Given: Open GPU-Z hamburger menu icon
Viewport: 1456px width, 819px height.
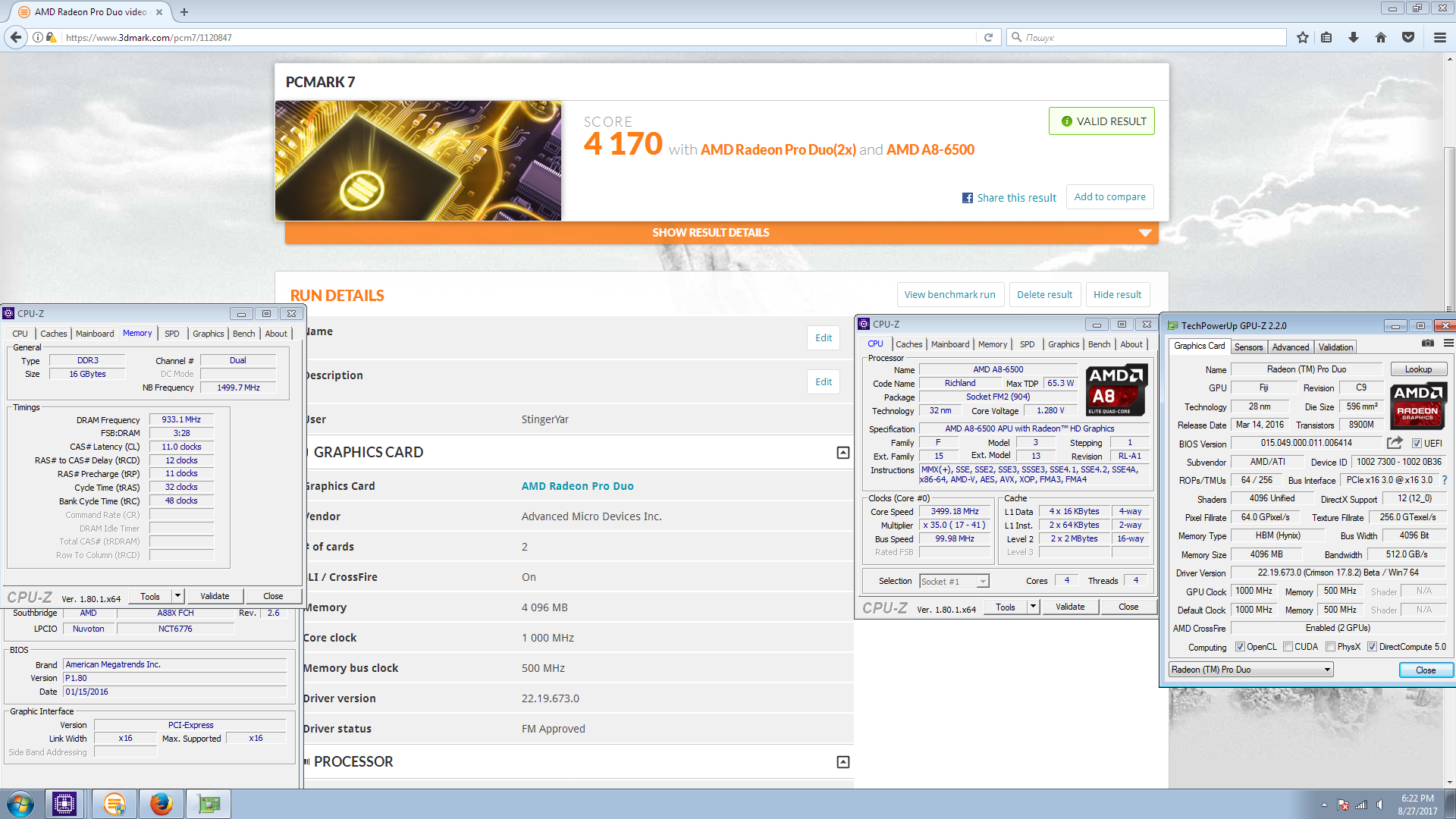Looking at the screenshot, I should [x=1448, y=344].
